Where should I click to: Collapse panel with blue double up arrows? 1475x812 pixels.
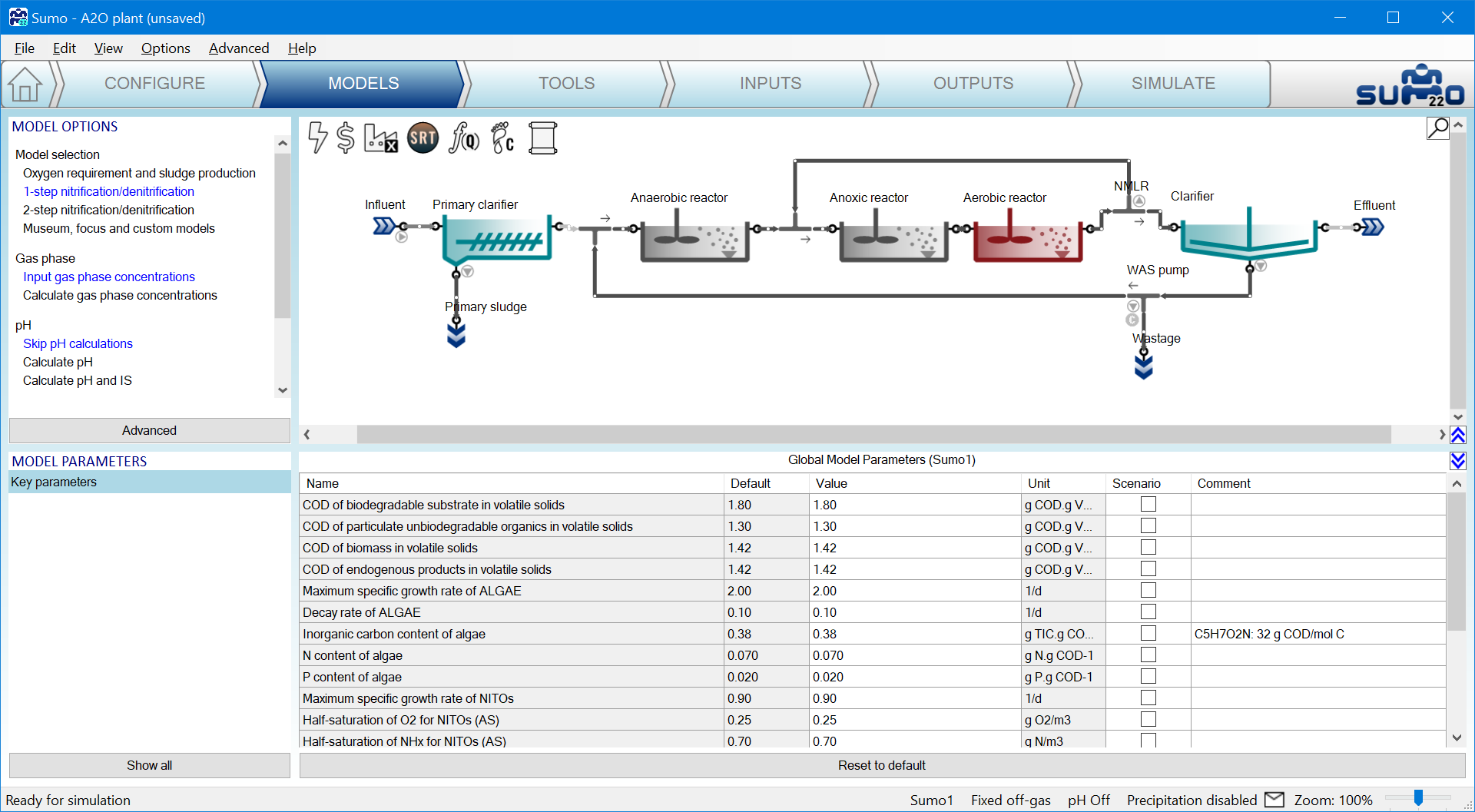click(1457, 436)
